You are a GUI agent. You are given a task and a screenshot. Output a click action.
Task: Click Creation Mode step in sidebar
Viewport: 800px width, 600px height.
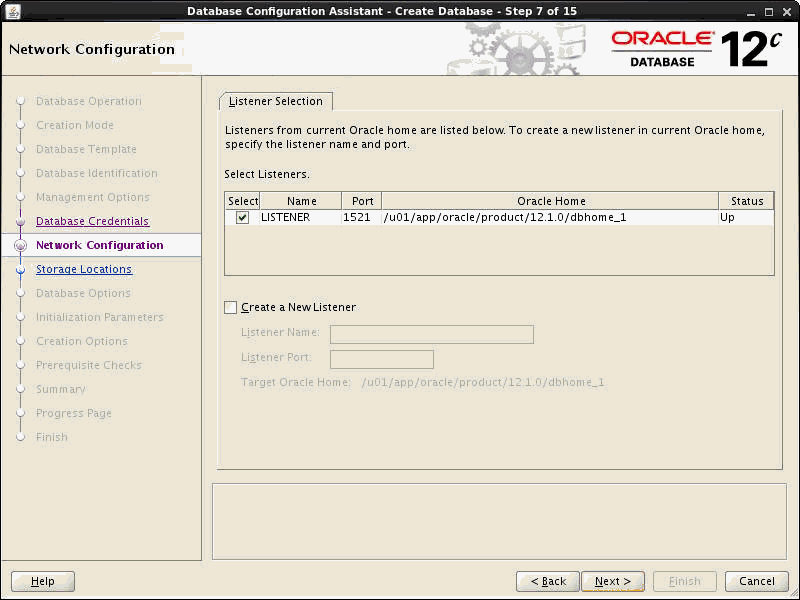[75, 125]
